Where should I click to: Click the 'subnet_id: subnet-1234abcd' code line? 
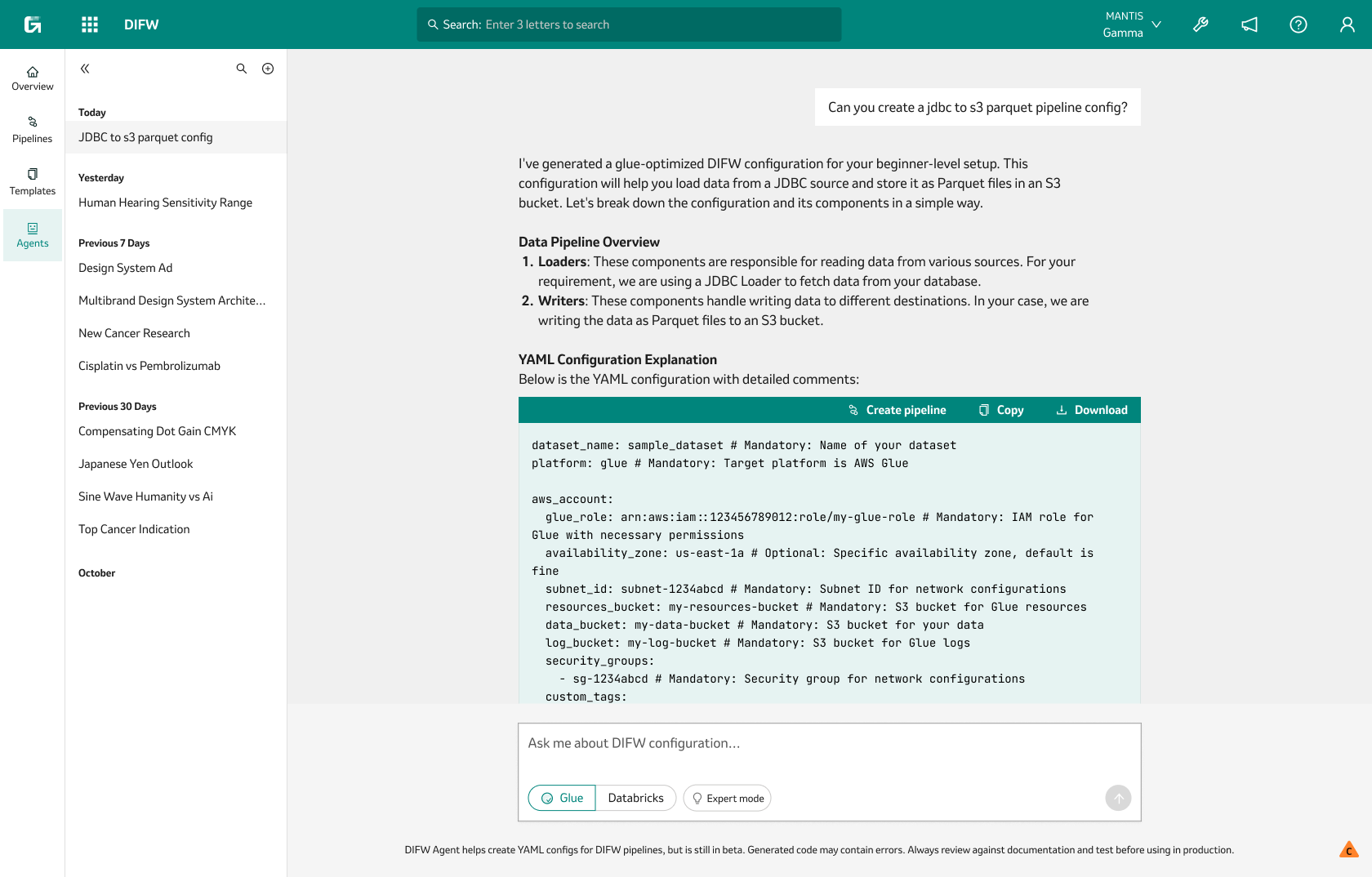(x=805, y=589)
